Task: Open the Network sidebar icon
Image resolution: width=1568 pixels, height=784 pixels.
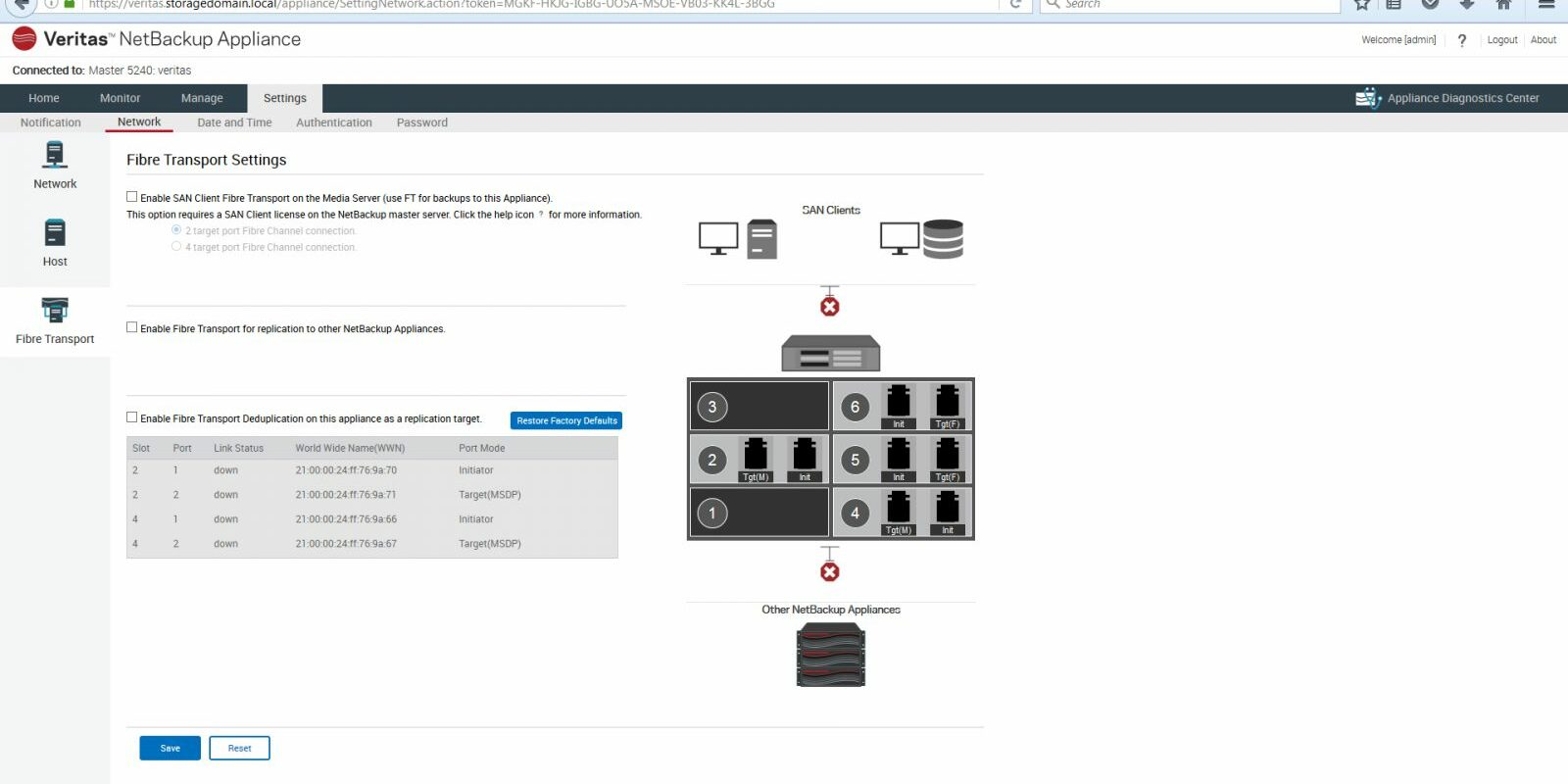Action: click(x=55, y=155)
